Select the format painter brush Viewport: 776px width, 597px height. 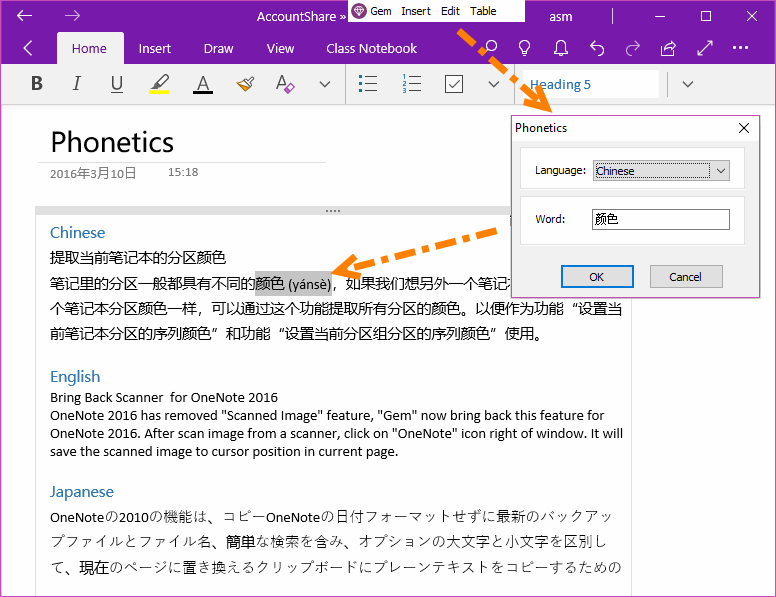click(x=245, y=84)
